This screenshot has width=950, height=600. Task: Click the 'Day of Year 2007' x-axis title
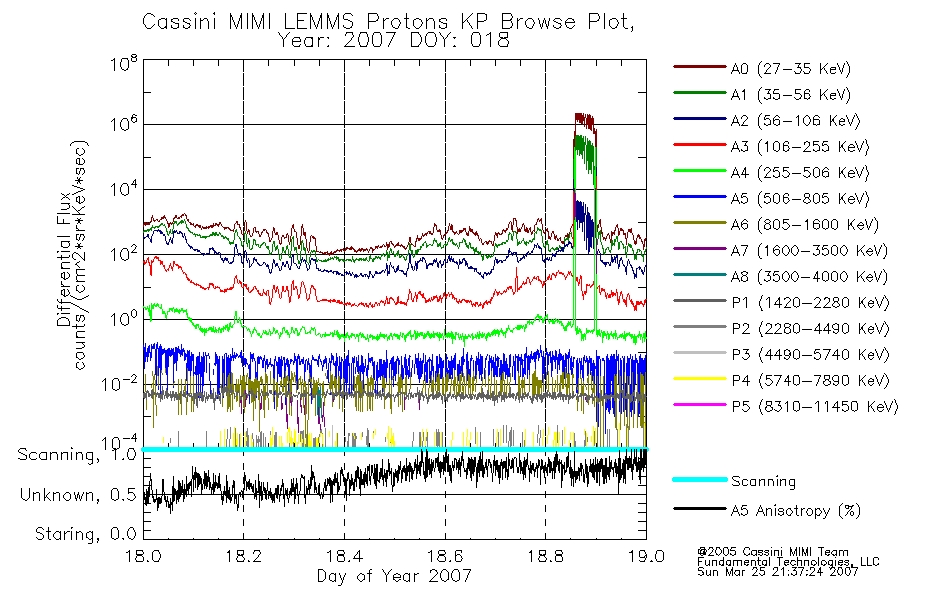click(x=394, y=576)
